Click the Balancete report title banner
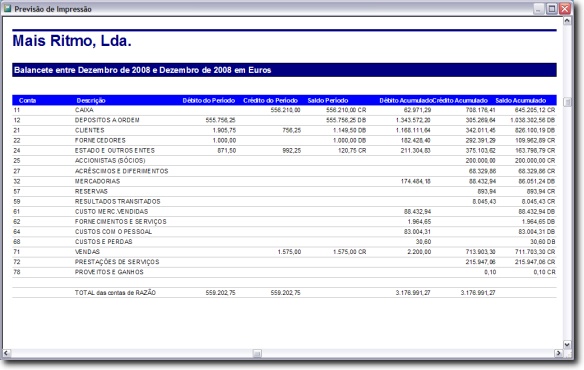584x370 pixels. [284, 70]
